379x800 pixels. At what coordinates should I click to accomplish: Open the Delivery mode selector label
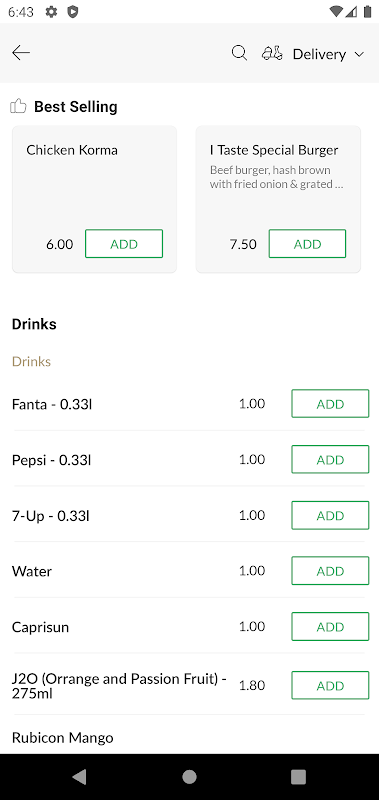pyautogui.click(x=319, y=54)
